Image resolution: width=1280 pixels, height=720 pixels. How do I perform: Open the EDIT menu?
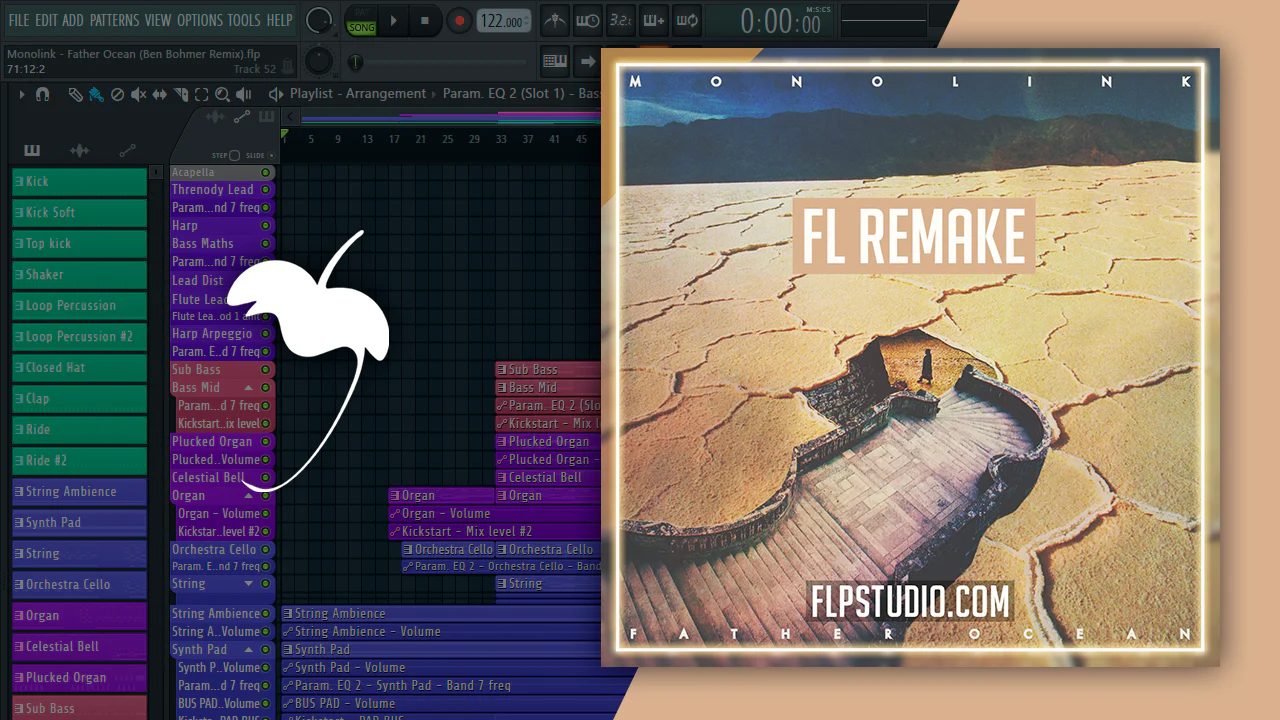click(46, 20)
